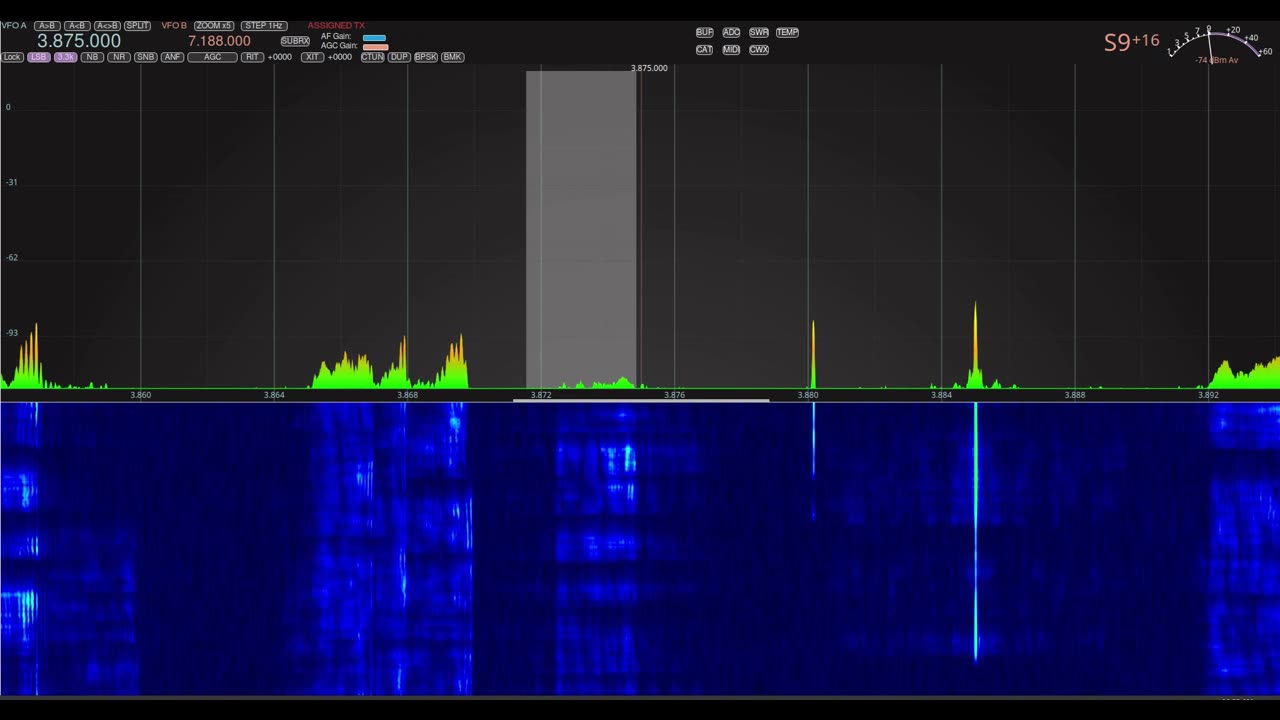The width and height of the screenshot is (1280, 720).
Task: Click the gray receive filter passband
Action: (x=581, y=229)
